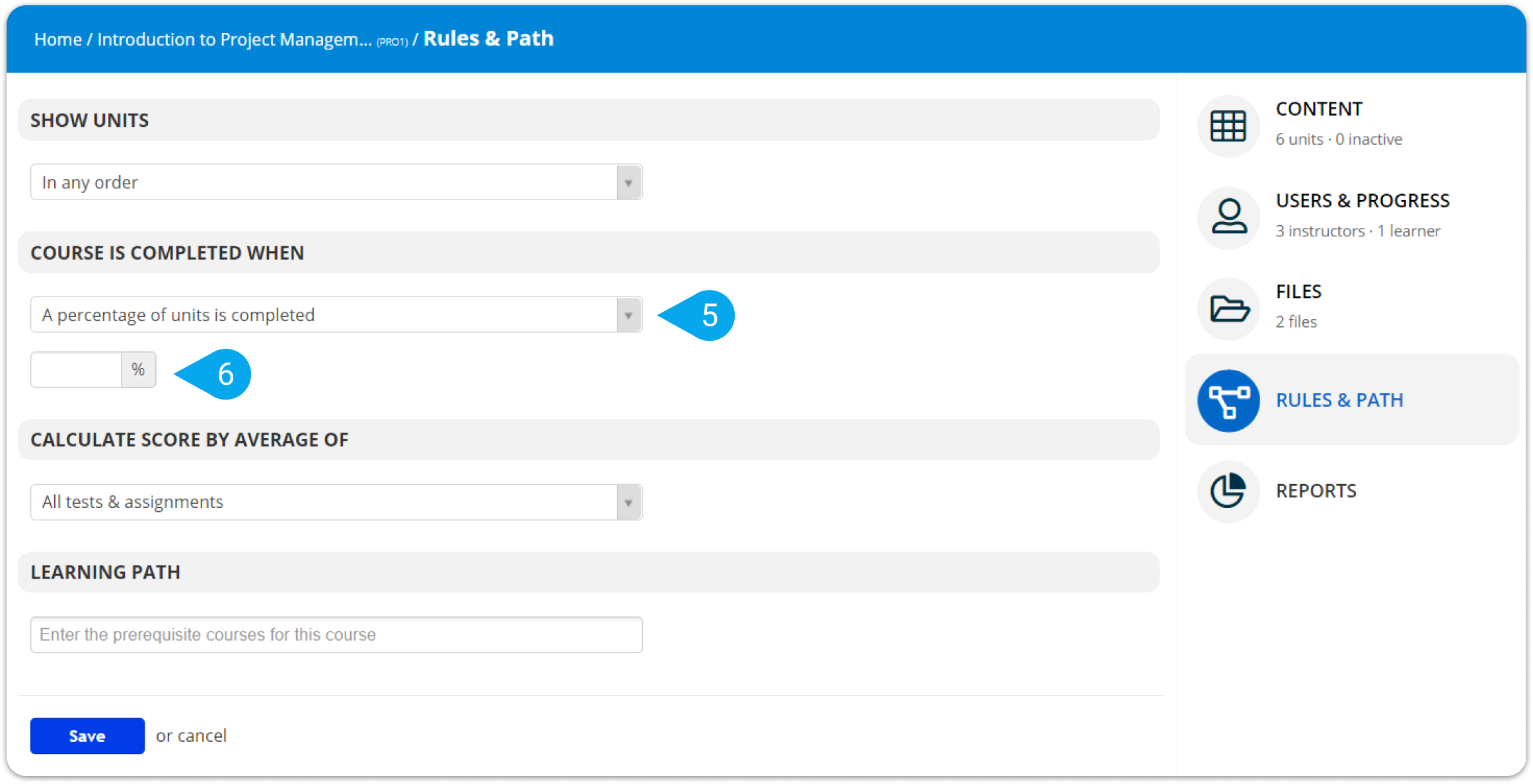Open Introduction to Project Management breadcrumb link

(235, 40)
